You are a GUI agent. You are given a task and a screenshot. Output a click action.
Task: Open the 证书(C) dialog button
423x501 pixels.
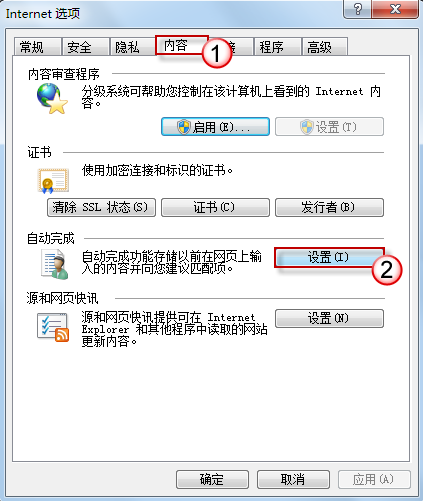215,207
